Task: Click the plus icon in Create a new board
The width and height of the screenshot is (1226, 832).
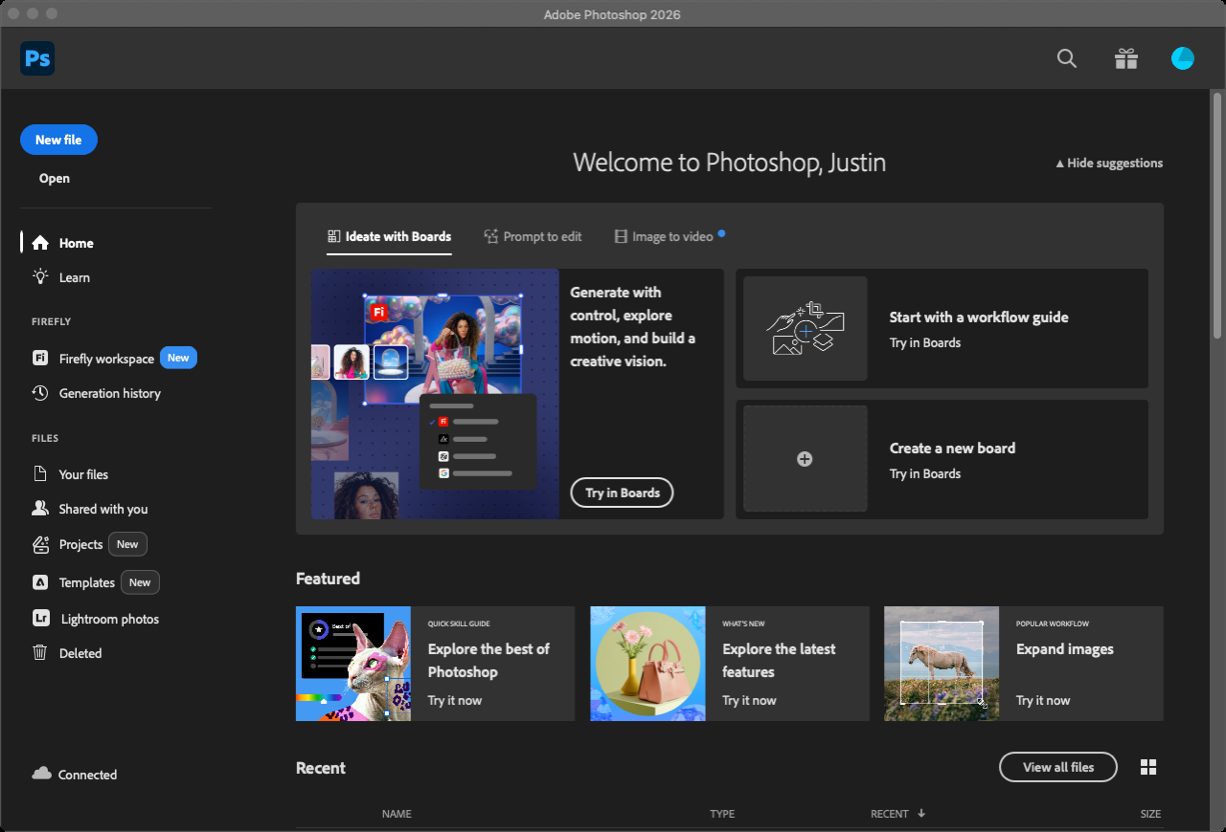Action: (x=804, y=459)
